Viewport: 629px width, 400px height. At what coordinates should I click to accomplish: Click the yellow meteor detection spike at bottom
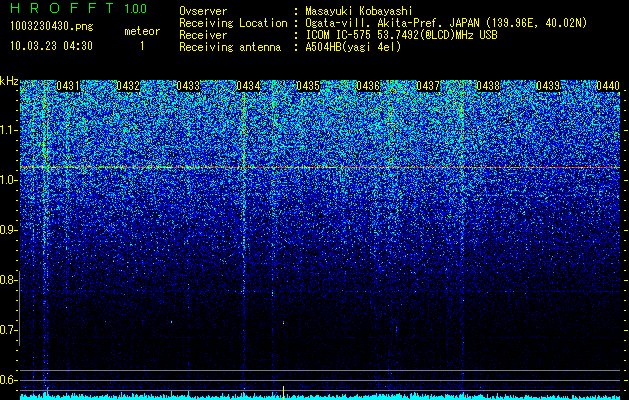click(x=284, y=393)
